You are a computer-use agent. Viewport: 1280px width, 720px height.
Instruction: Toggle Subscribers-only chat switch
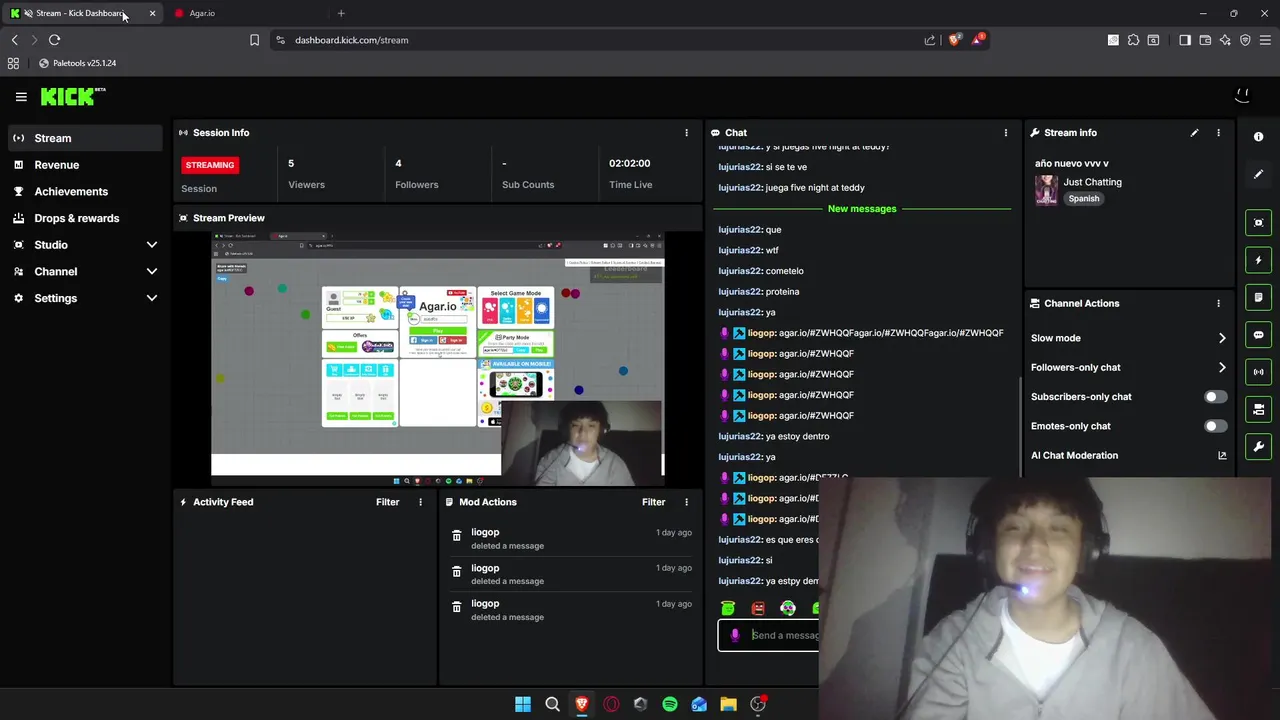(1215, 397)
